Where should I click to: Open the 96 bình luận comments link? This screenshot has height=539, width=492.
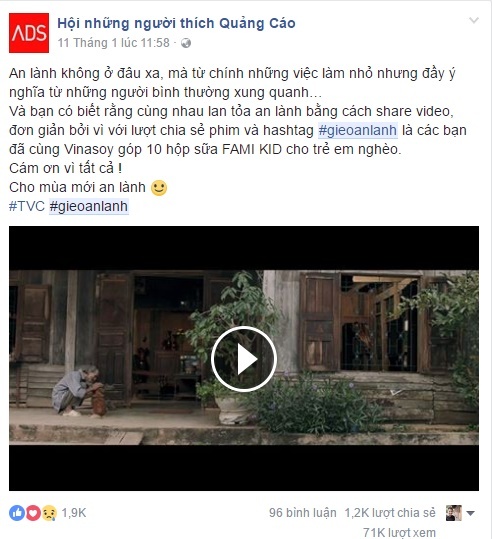pos(303,513)
